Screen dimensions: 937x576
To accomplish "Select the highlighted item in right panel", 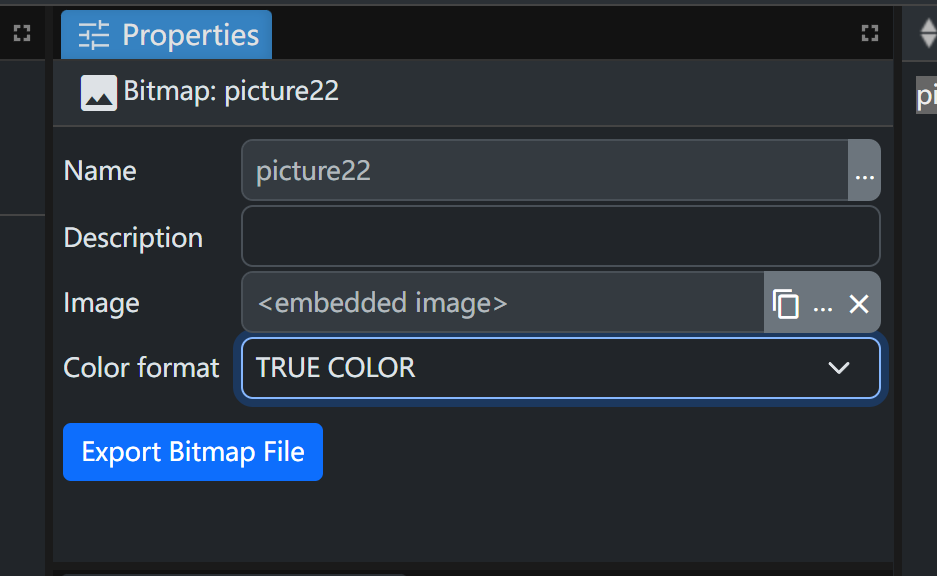I will [x=927, y=97].
